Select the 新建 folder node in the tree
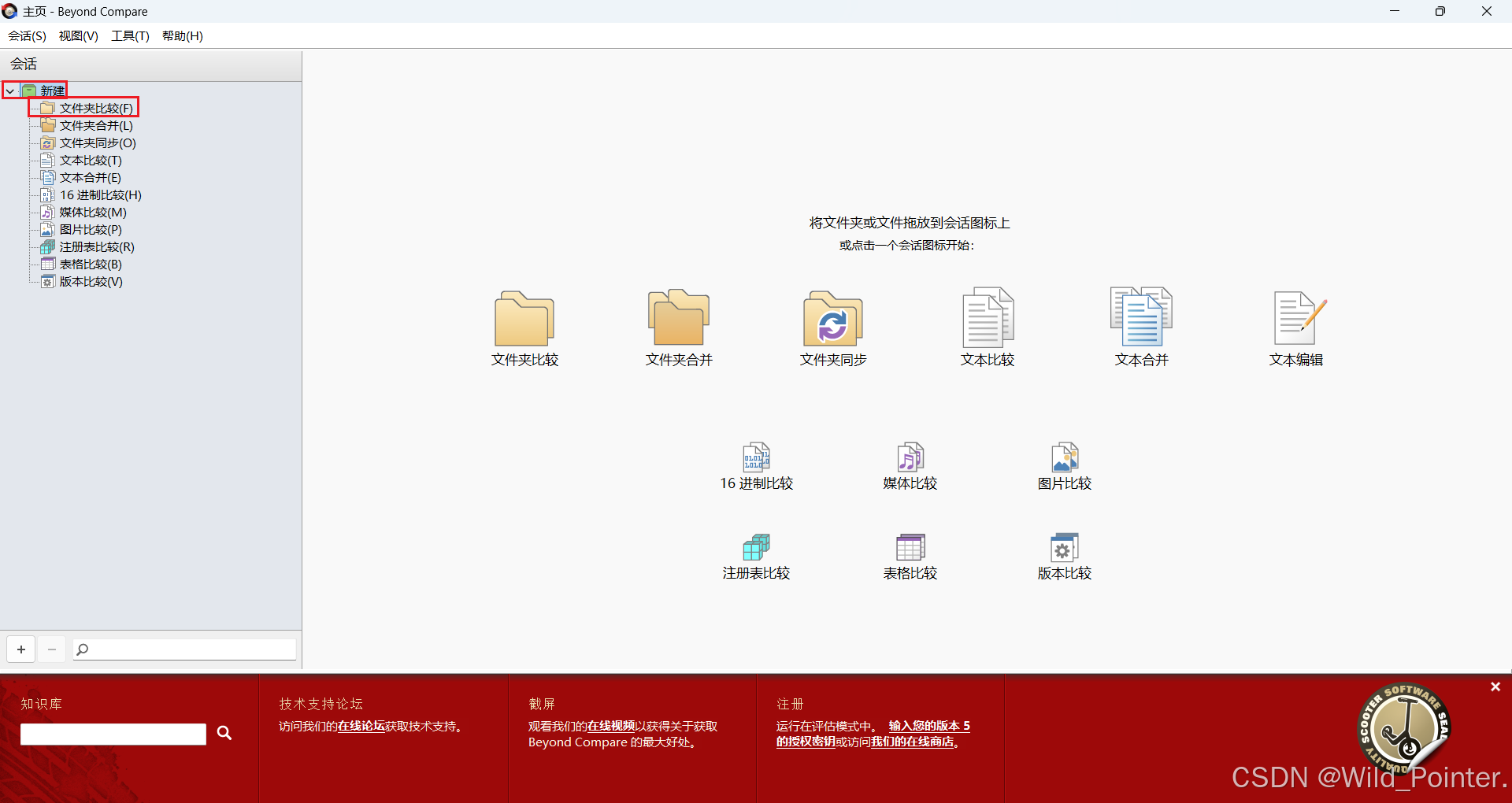The width and height of the screenshot is (1512, 803). 52,91
